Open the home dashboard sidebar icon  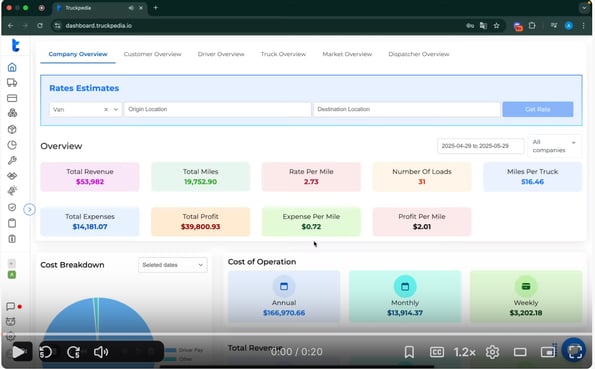click(12, 67)
